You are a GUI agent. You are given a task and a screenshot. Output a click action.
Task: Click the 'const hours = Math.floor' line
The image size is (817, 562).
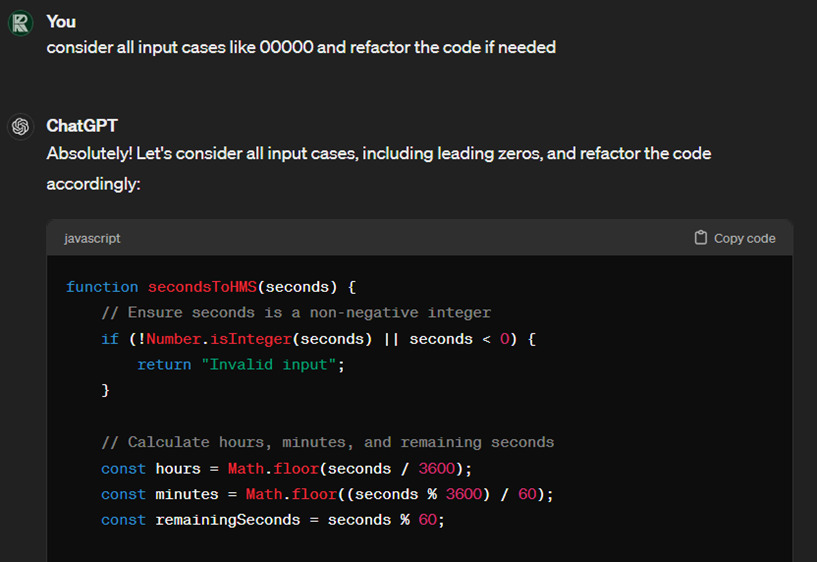click(287, 469)
